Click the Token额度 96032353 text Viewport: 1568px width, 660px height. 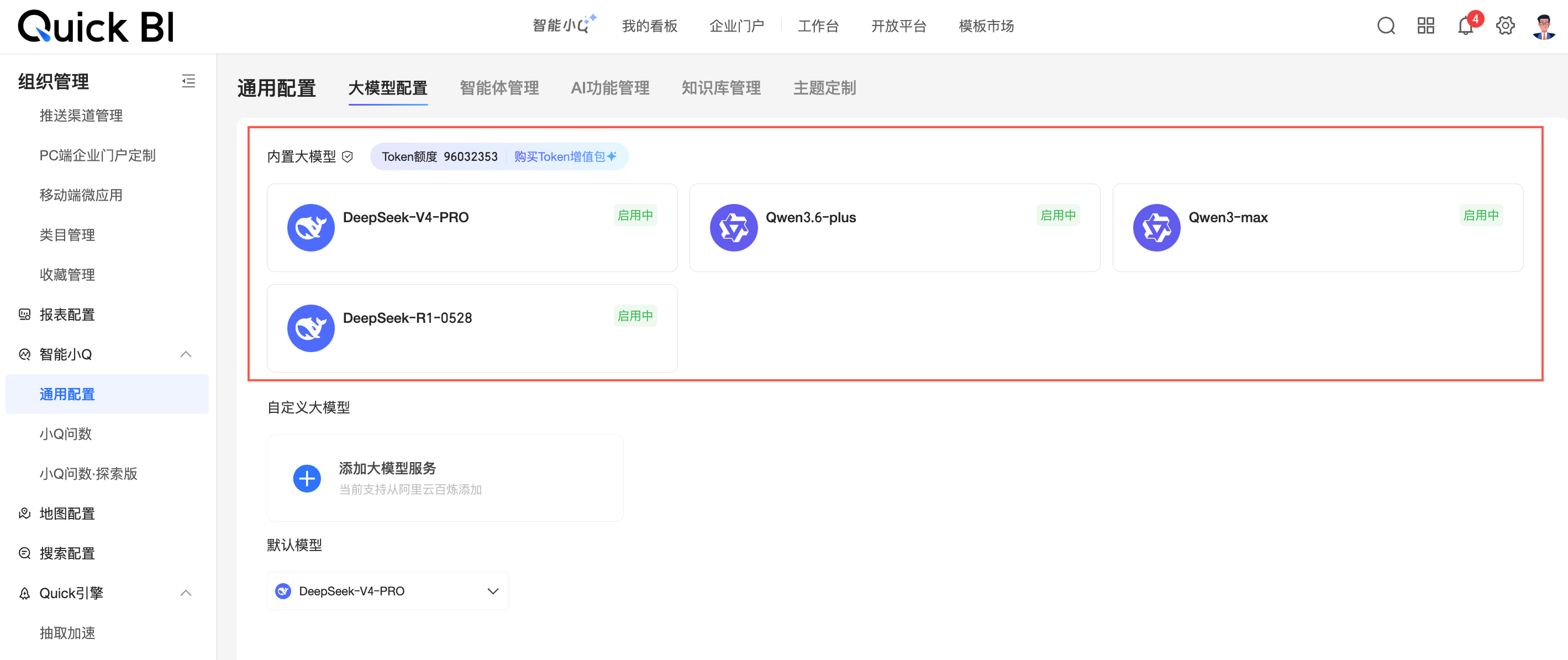click(439, 156)
